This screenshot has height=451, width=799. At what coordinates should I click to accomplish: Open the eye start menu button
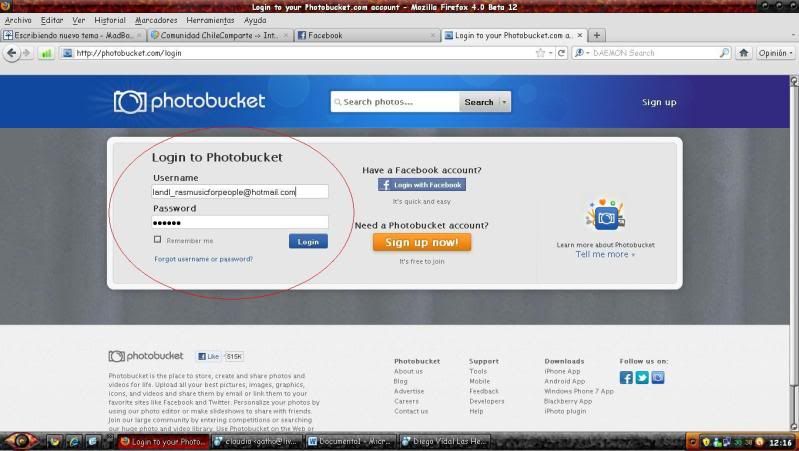20,441
